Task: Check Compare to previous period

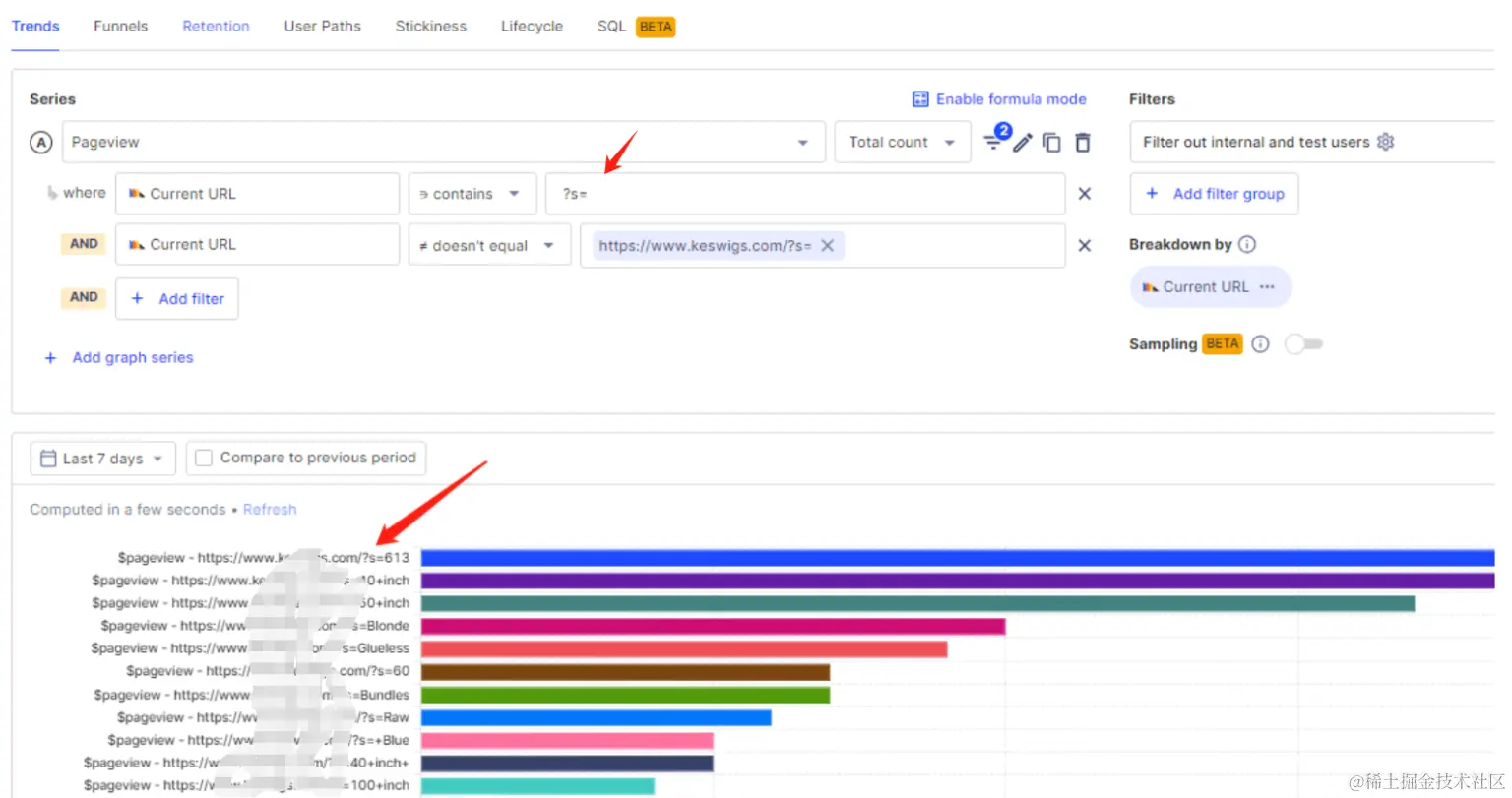Action: click(204, 458)
